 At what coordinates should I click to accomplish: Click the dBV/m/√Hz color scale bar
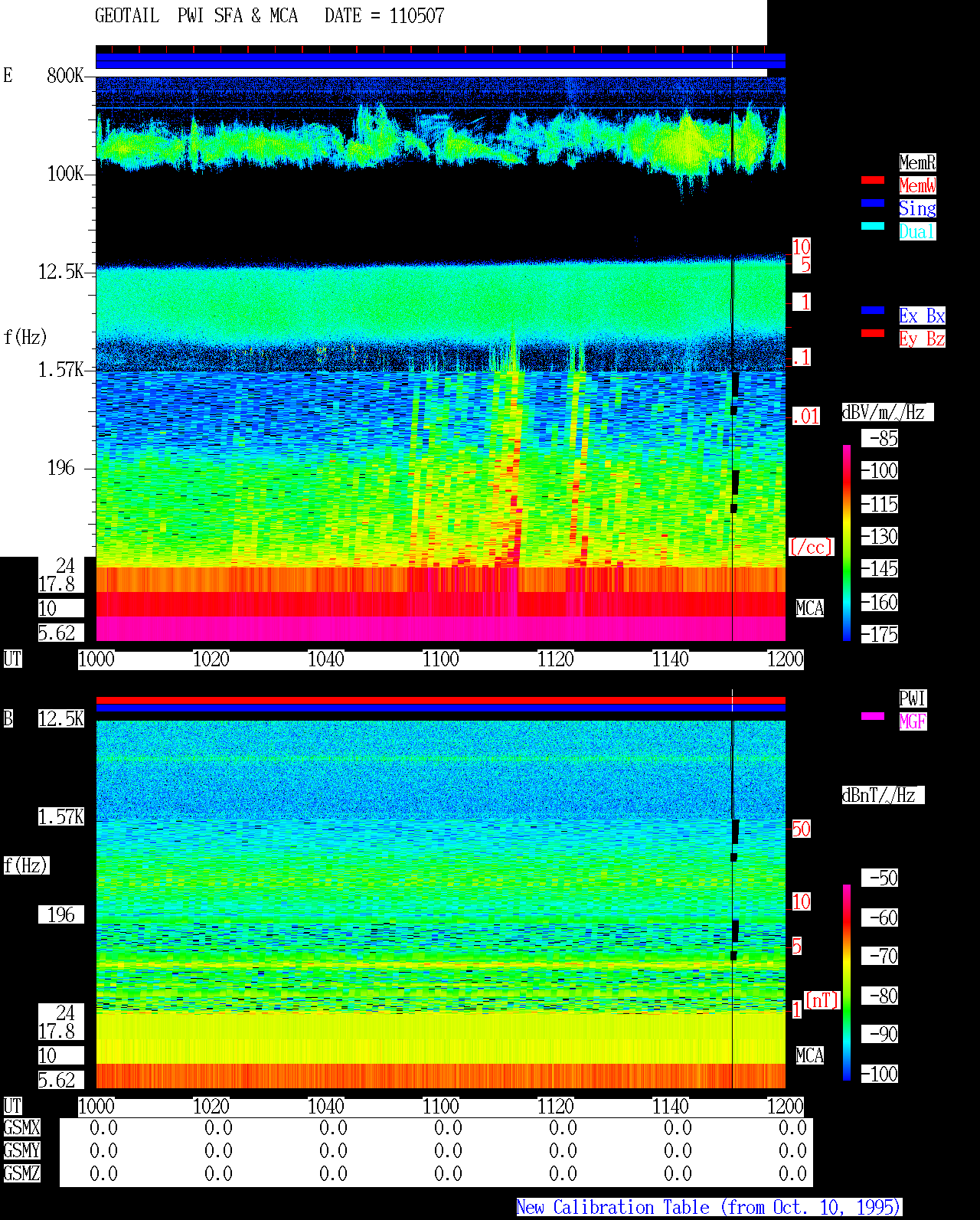847,542
